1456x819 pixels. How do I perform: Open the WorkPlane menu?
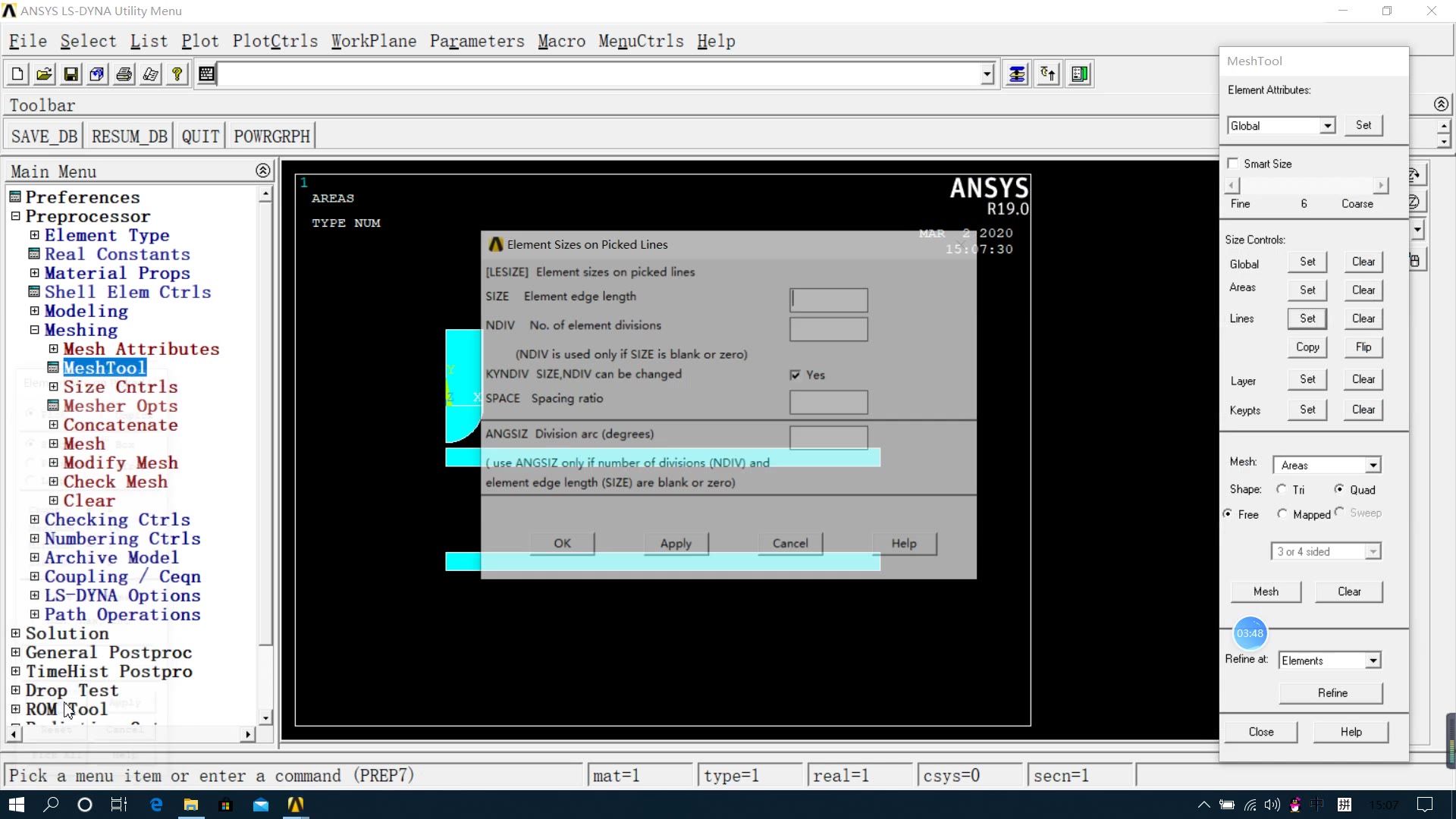[x=374, y=41]
